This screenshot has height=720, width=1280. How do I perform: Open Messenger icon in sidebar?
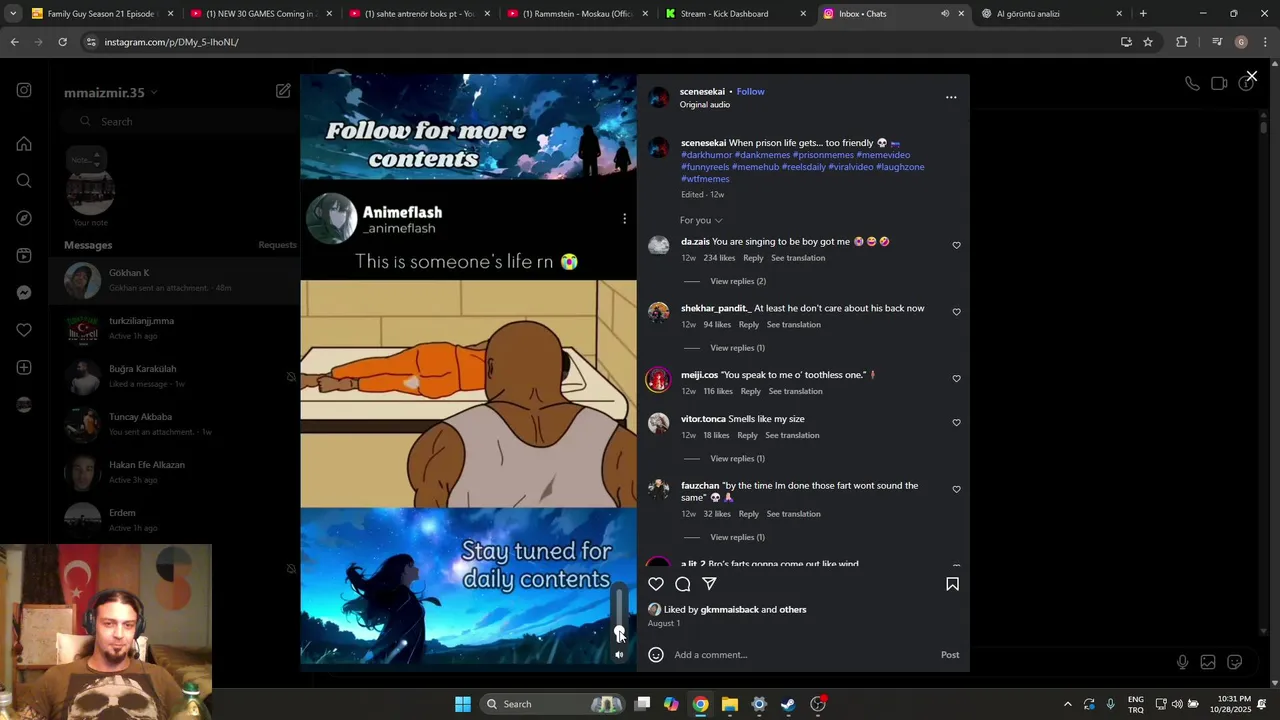pos(24,293)
